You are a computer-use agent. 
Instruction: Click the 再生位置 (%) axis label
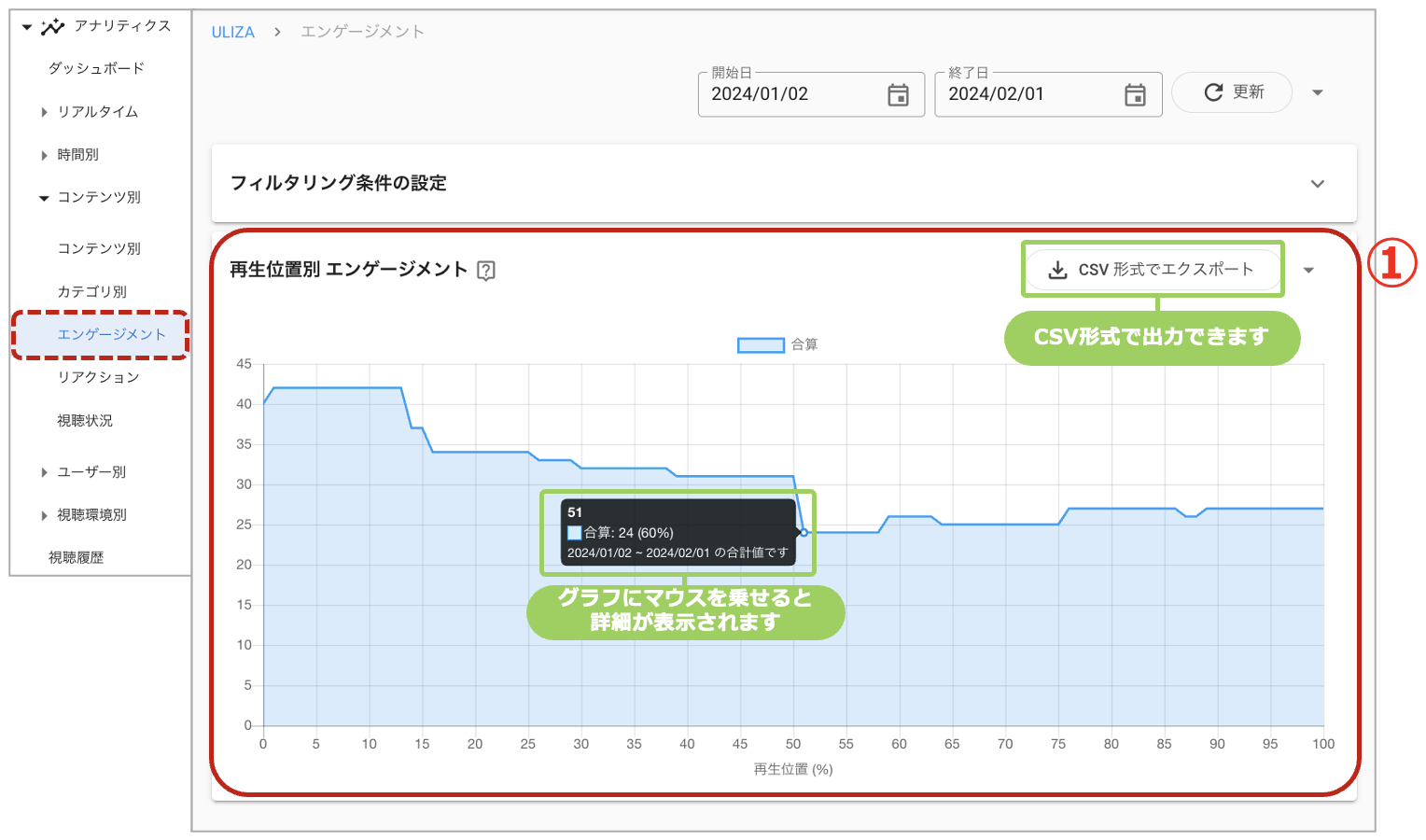point(793,769)
